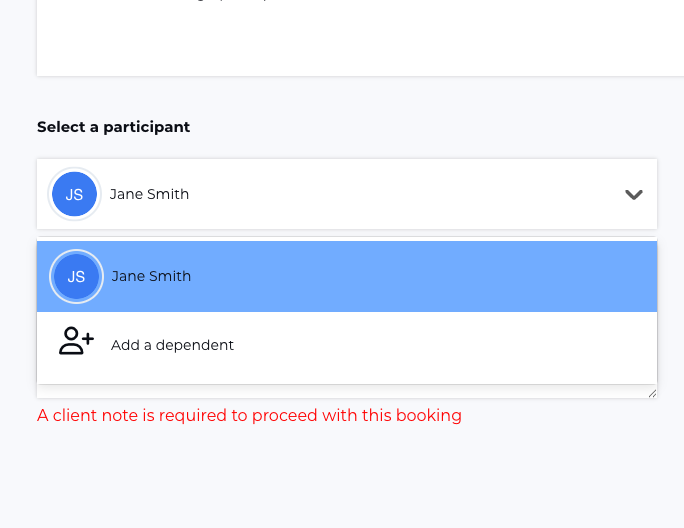684x528 pixels.
Task: Click empty middle area of participant dropdown field
Action: [400, 195]
